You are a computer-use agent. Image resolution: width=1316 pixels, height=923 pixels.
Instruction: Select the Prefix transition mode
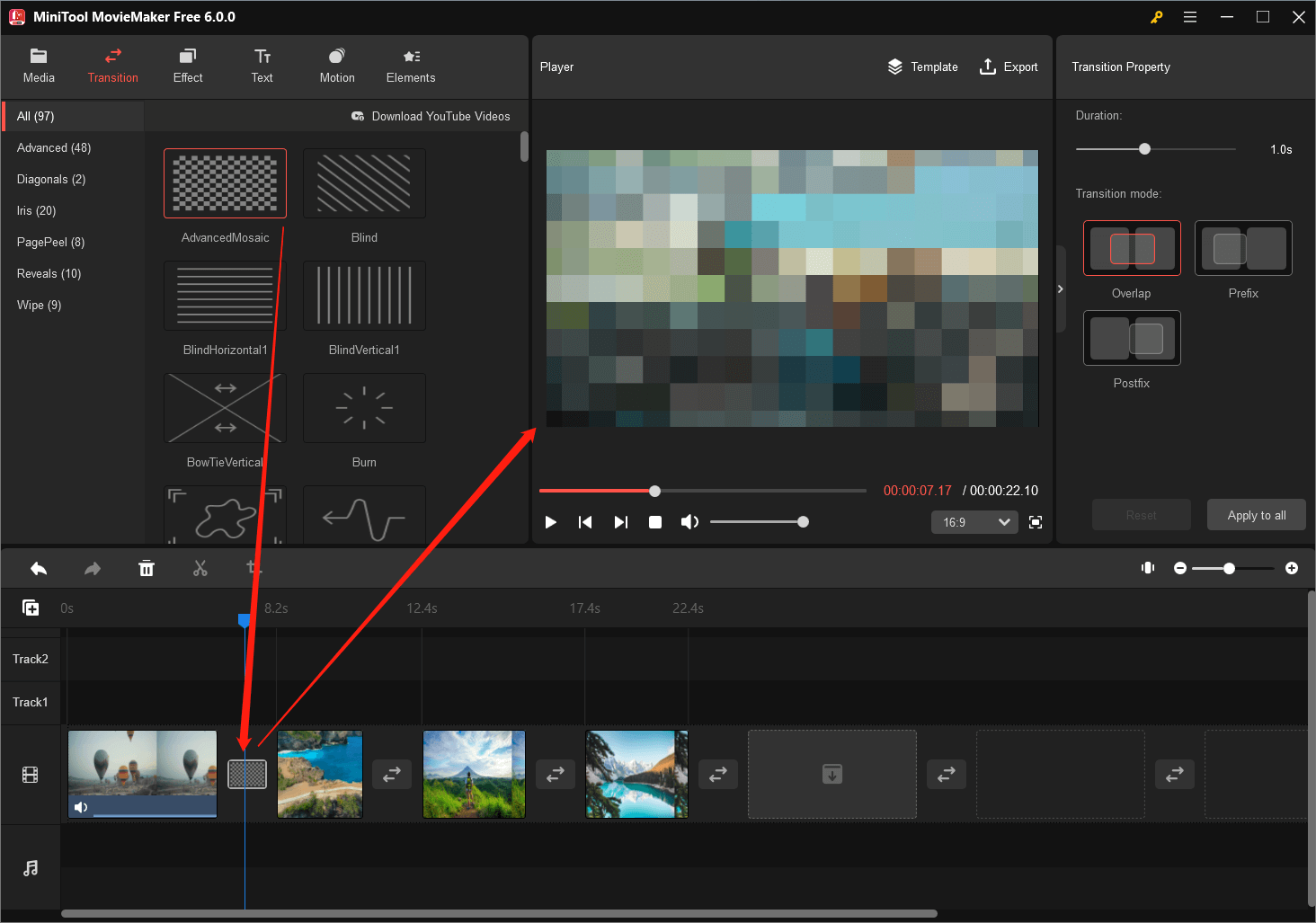click(1242, 248)
